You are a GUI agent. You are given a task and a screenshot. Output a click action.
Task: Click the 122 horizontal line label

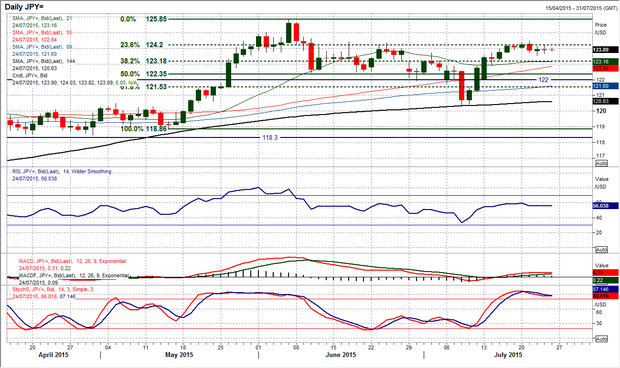544,80
